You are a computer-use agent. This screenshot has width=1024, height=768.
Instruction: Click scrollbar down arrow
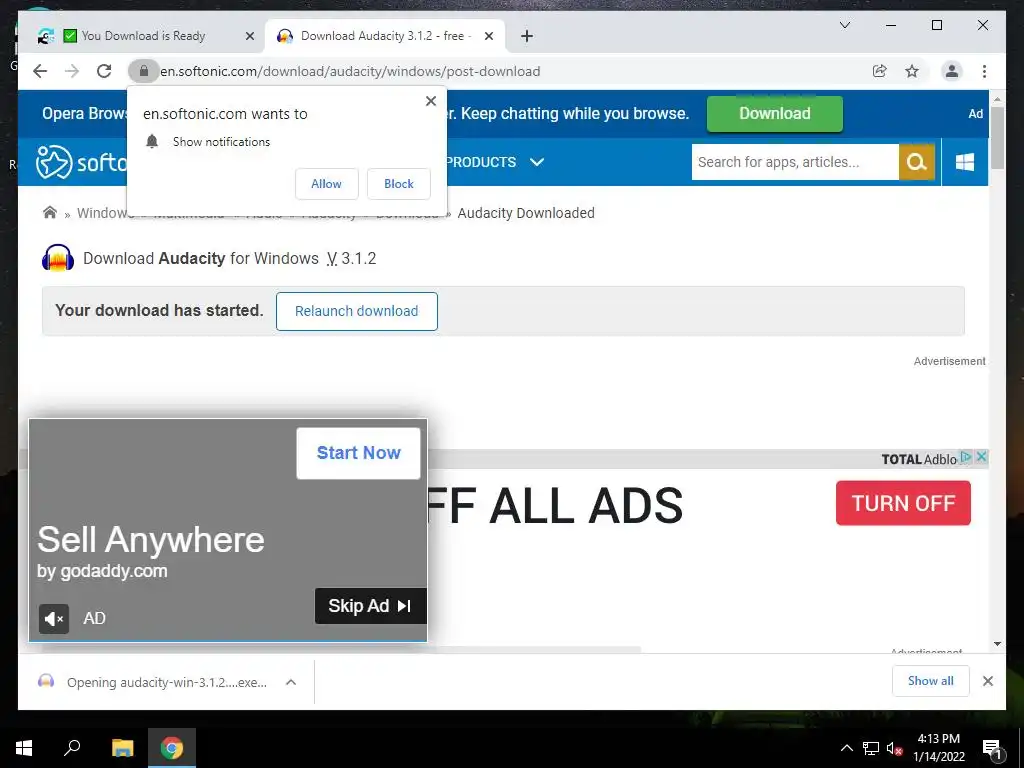pyautogui.click(x=997, y=644)
